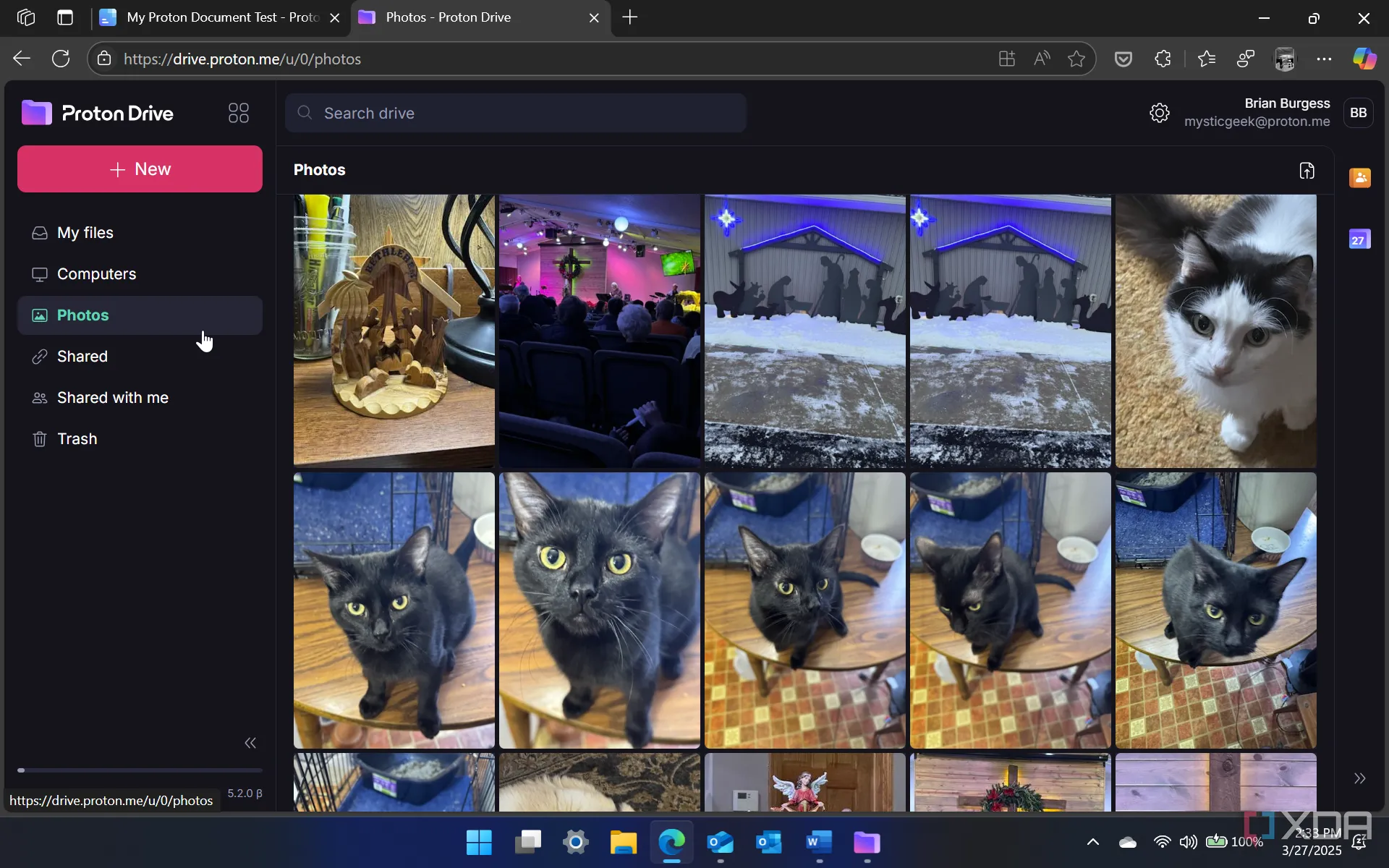Open Copilot in Edge

coord(1364,59)
